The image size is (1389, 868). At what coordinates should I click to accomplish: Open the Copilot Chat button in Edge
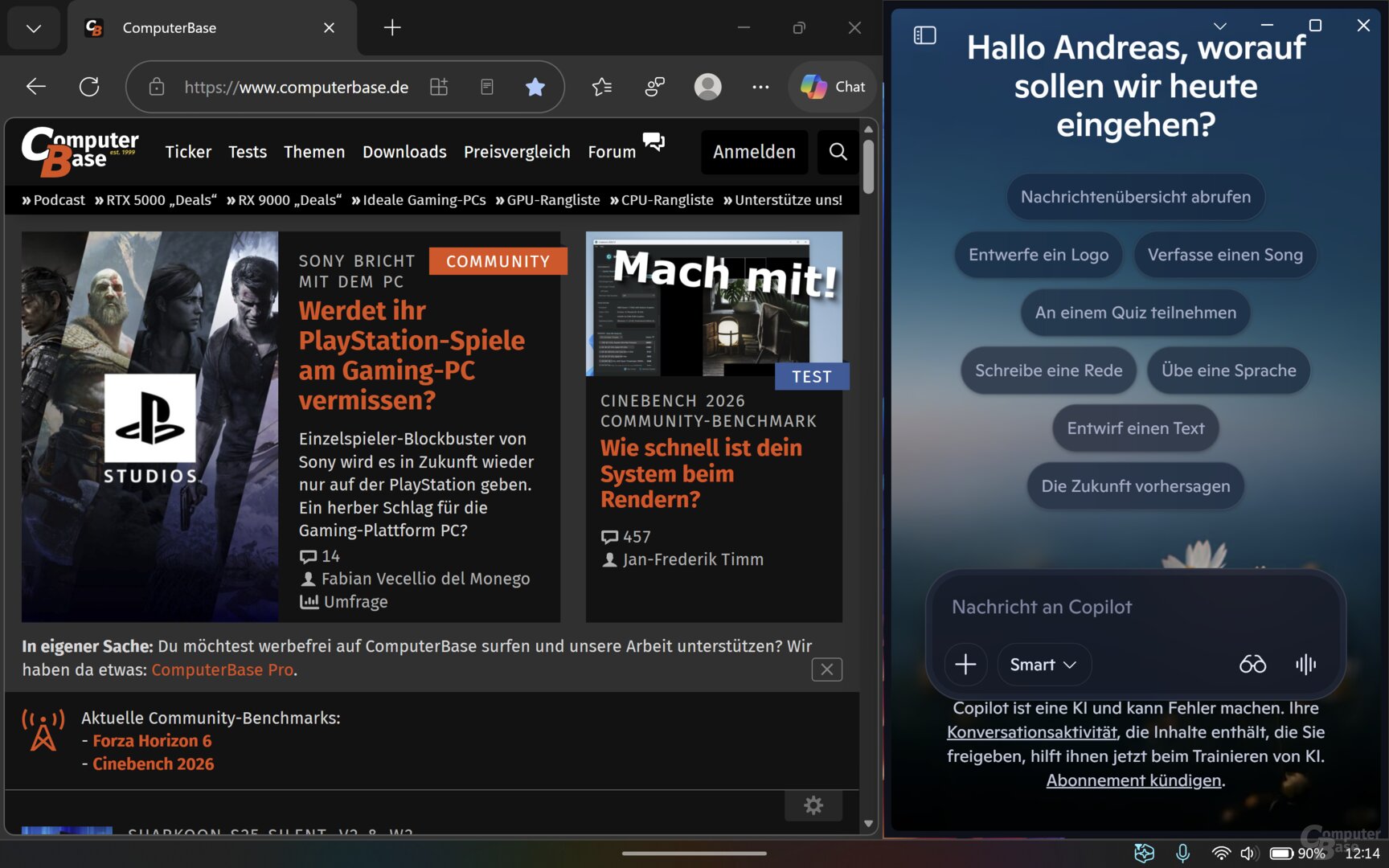coord(833,87)
